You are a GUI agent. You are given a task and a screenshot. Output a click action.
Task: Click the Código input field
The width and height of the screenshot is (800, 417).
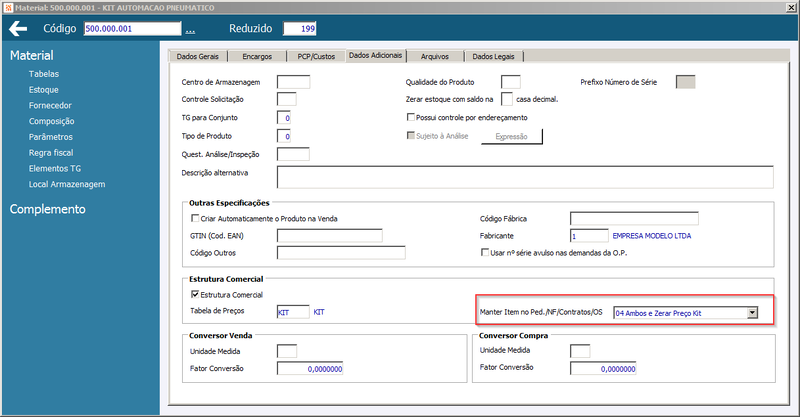coord(132,29)
